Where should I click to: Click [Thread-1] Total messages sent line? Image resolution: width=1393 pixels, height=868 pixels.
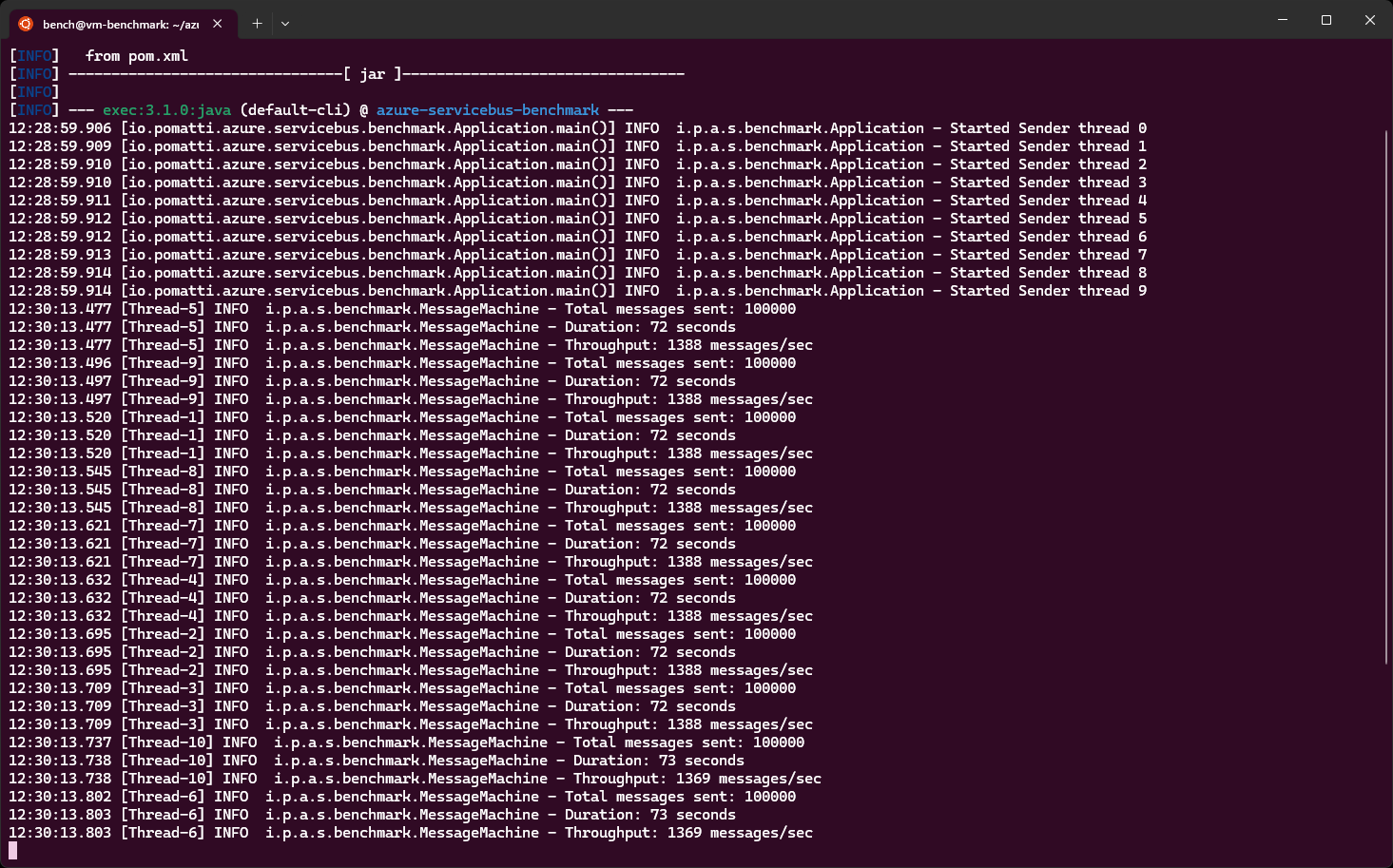(x=402, y=417)
